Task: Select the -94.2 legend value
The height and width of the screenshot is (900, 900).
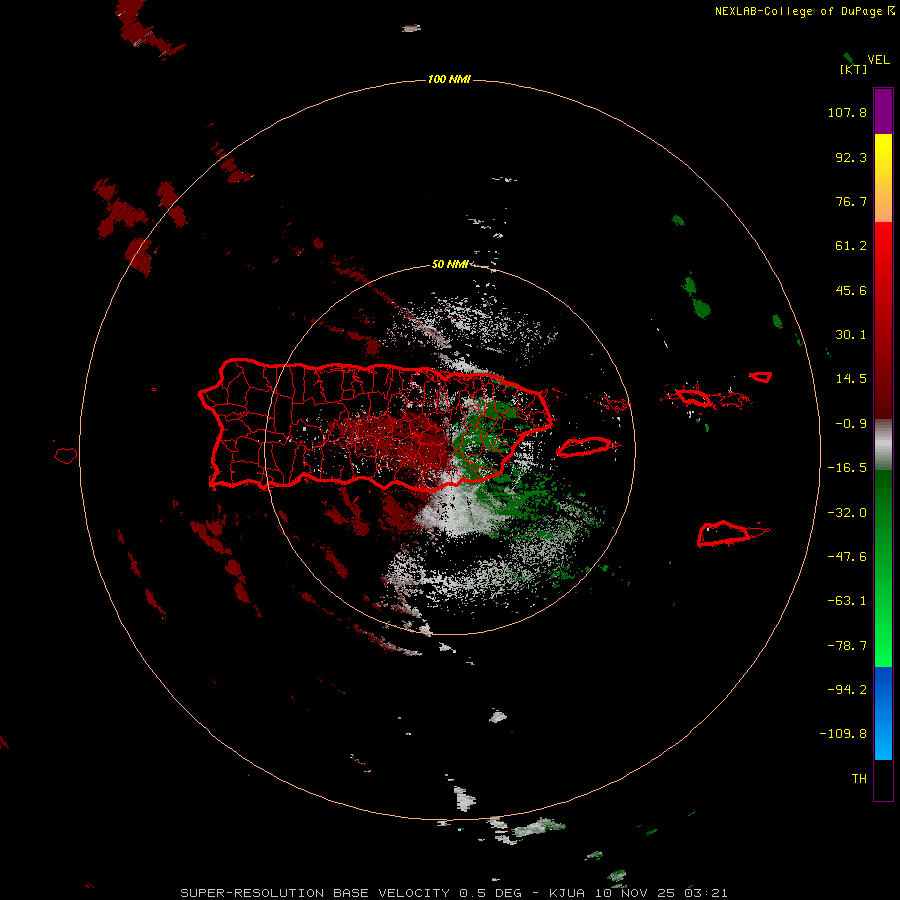Action: click(847, 690)
